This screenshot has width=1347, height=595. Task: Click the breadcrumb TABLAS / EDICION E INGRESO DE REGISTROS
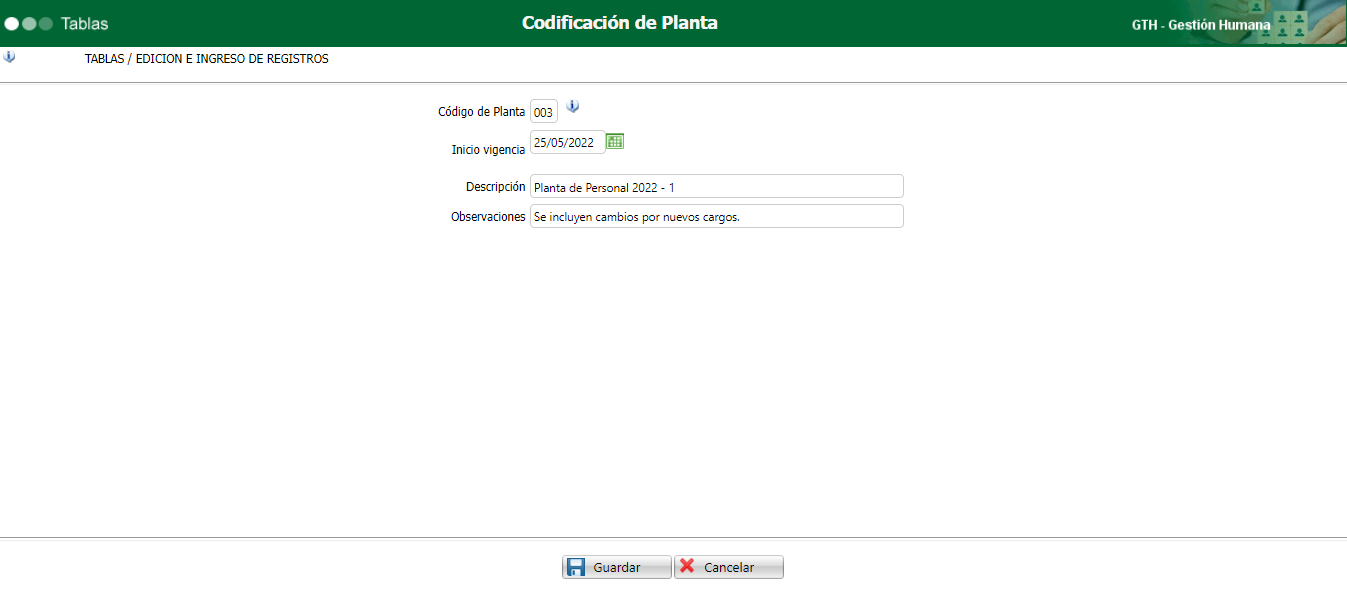point(207,59)
